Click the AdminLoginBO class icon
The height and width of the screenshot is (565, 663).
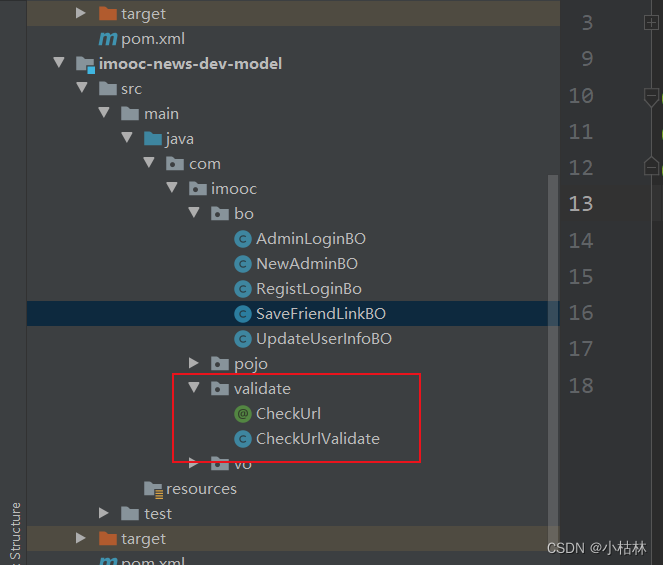pos(243,239)
